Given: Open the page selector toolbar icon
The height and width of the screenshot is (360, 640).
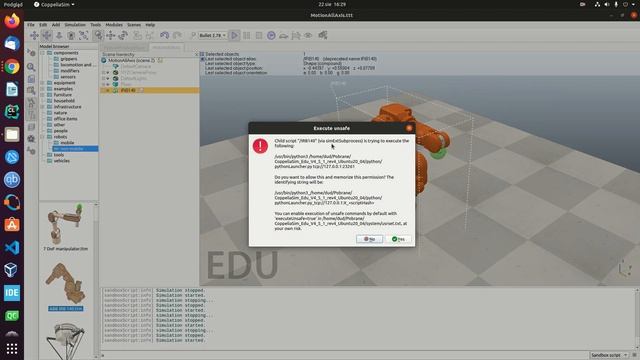Looking at the screenshot, I should coord(323,36).
